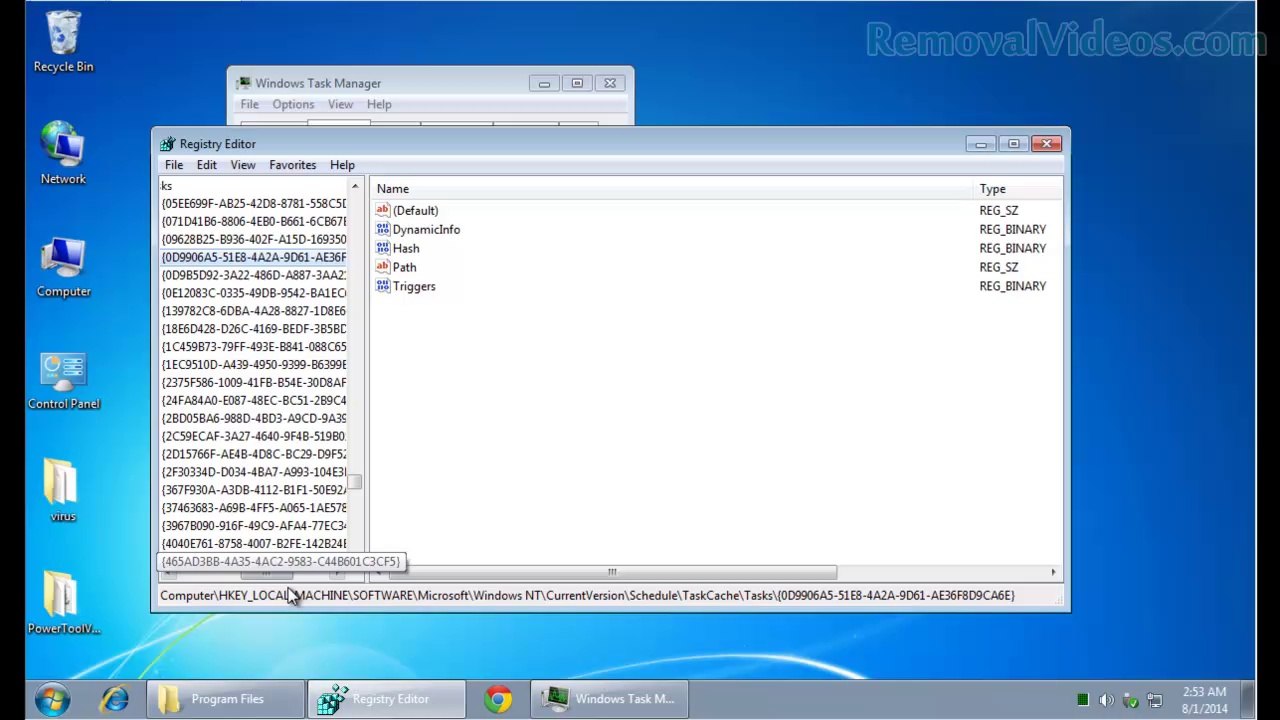Click the (Default) value's string icon
Viewport: 1280px width, 720px height.
382,210
